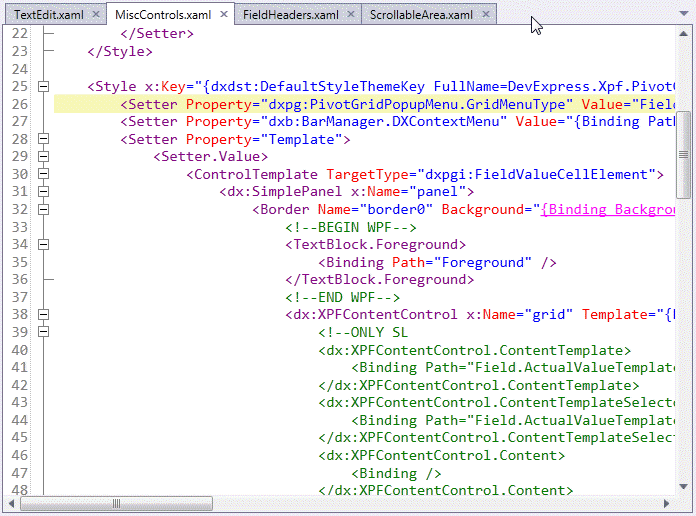This screenshot has width=696, height=516.
Task: Close the MiscControls.xaml tab
Action: click(224, 14)
